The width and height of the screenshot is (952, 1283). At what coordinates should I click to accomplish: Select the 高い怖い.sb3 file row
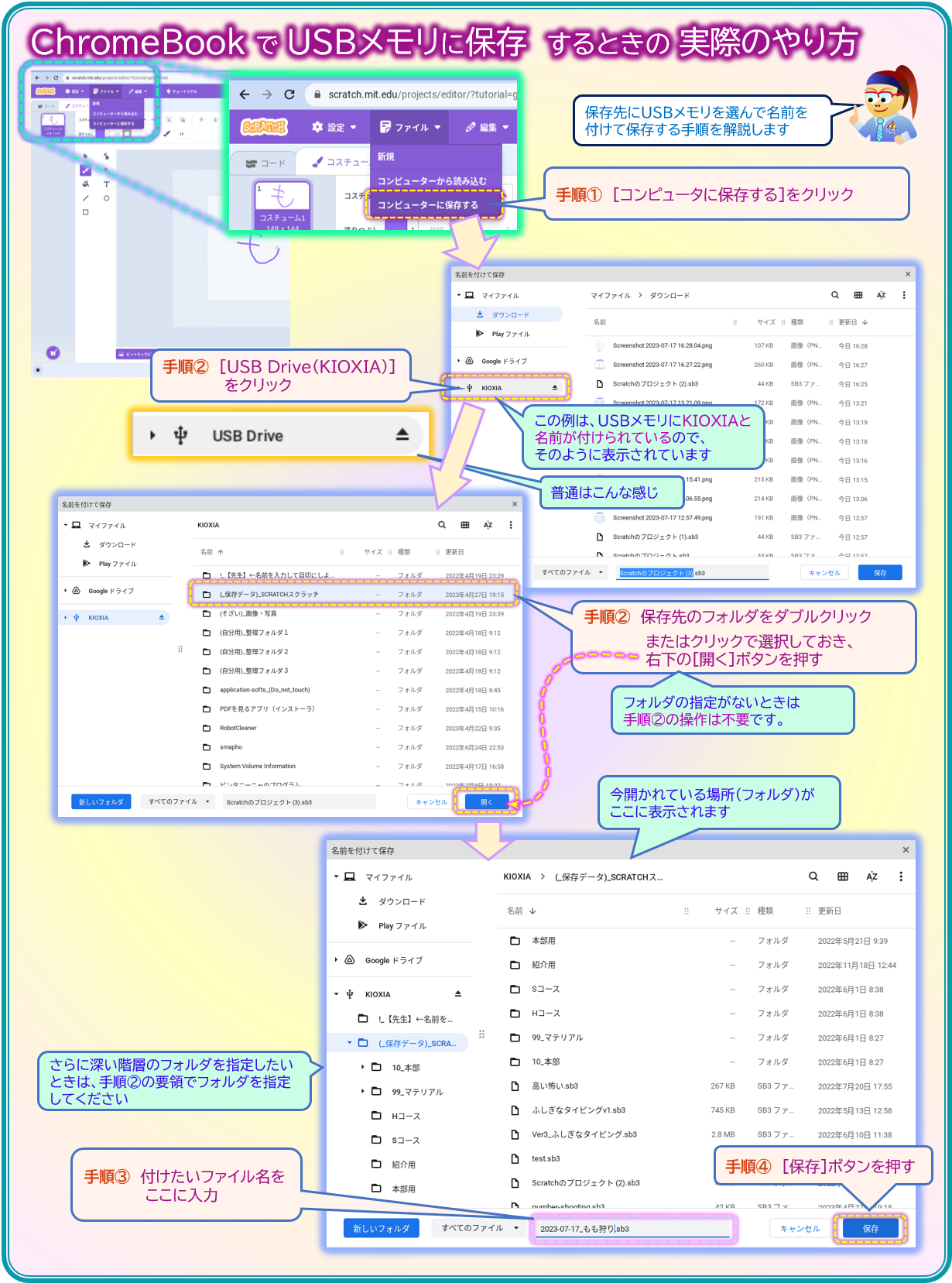pos(705,1086)
